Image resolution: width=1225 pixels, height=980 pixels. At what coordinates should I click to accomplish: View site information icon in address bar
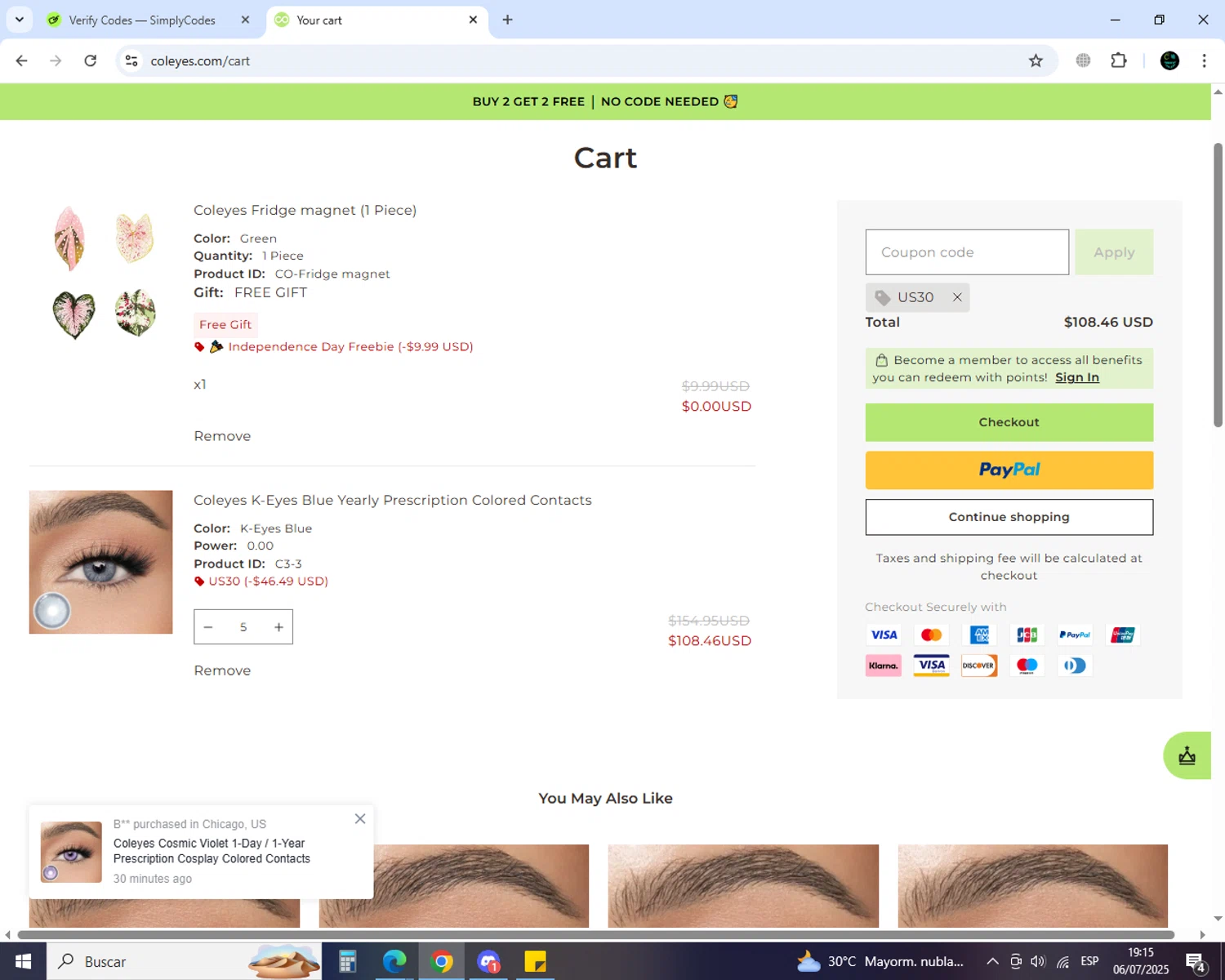click(131, 60)
